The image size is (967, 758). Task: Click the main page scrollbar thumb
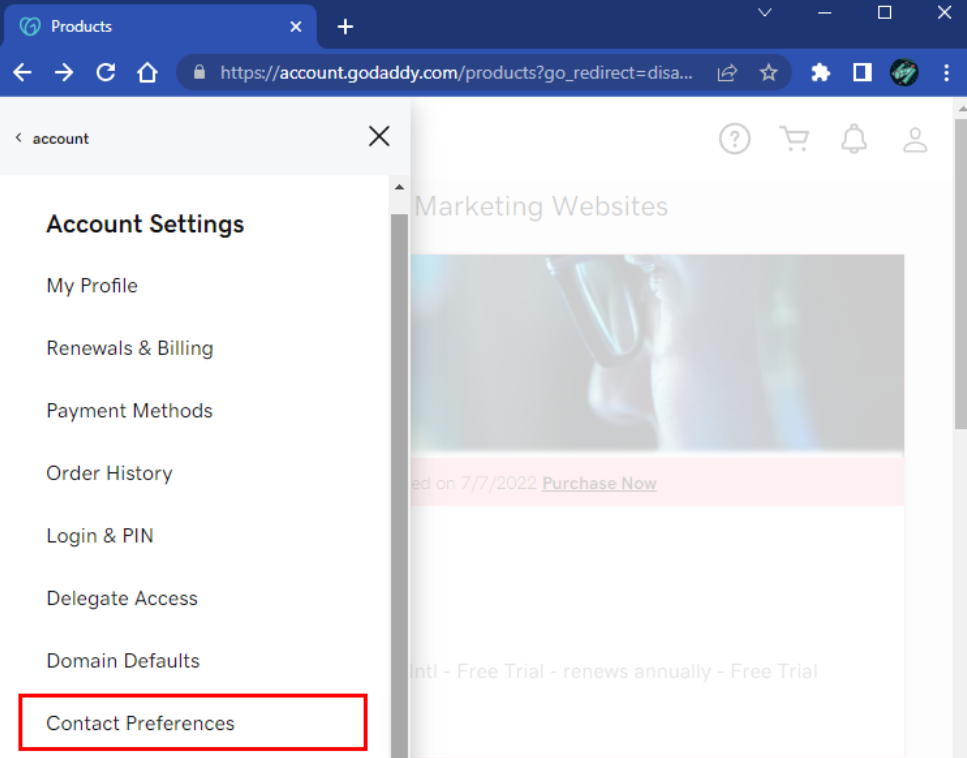(961, 274)
